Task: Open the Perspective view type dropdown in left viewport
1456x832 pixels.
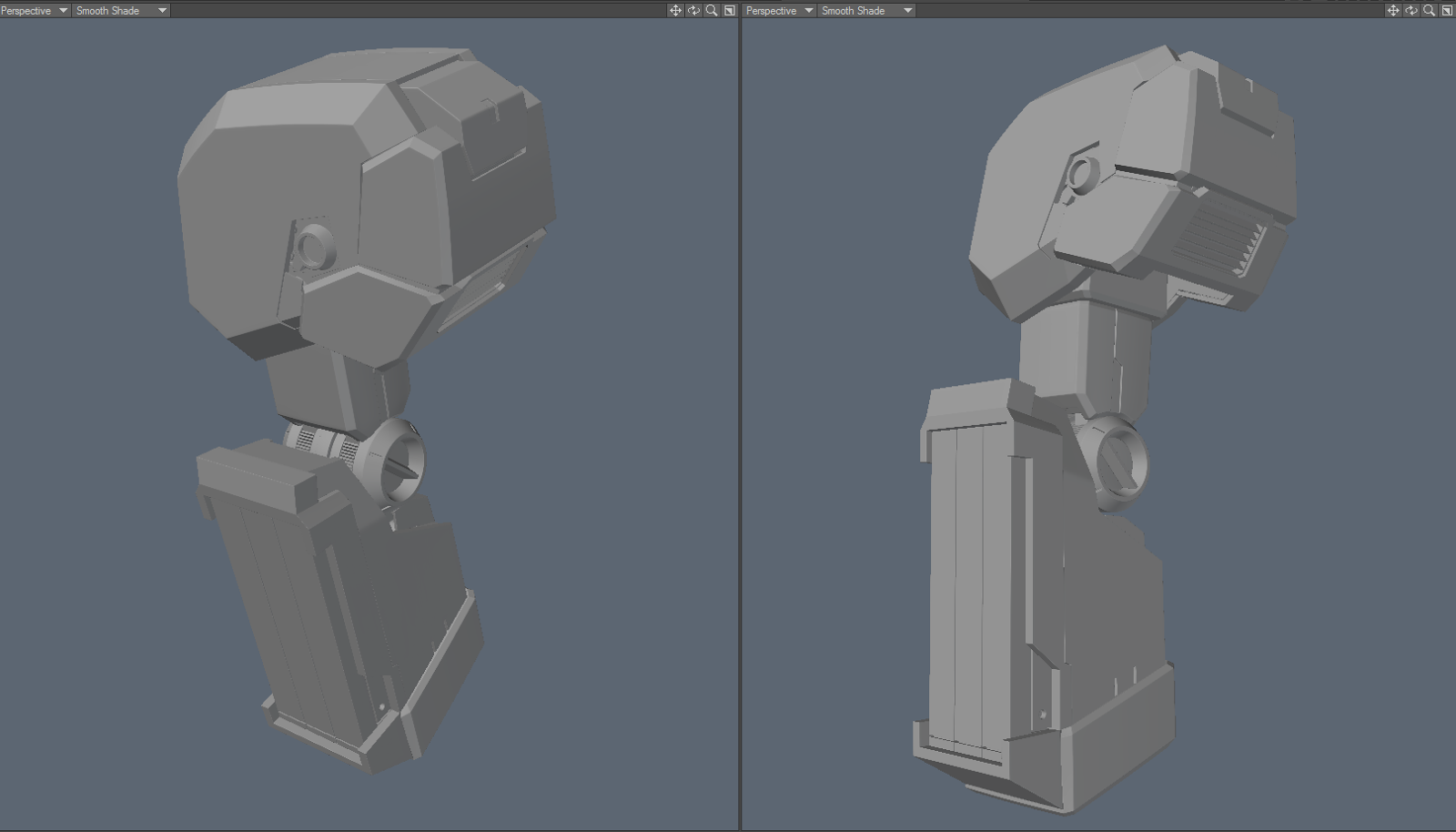Action: (34, 10)
